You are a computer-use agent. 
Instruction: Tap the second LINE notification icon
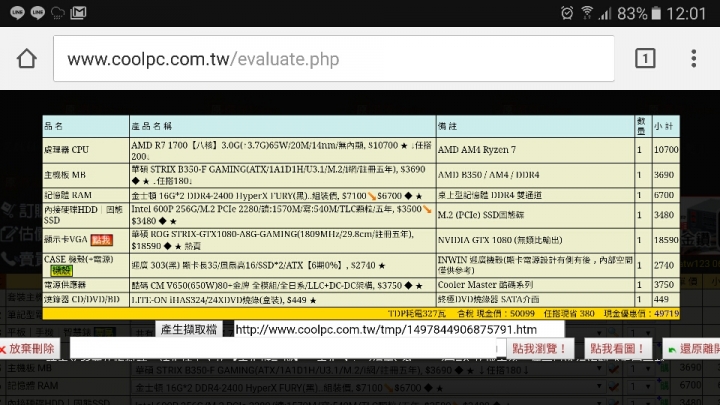point(38,12)
